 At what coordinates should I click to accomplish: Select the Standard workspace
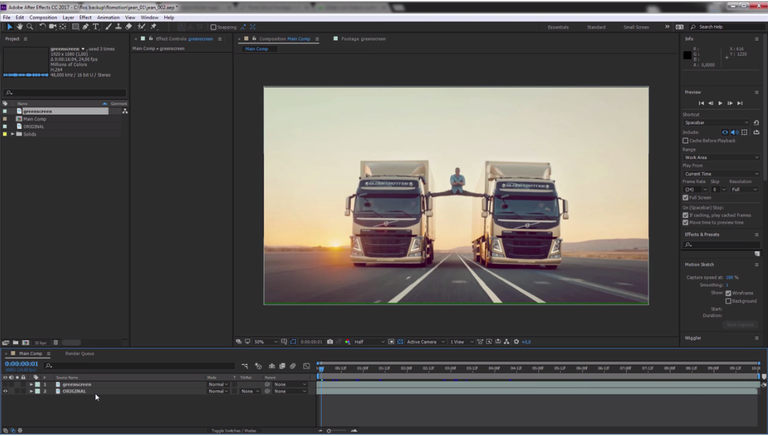pyautogui.click(x=596, y=27)
